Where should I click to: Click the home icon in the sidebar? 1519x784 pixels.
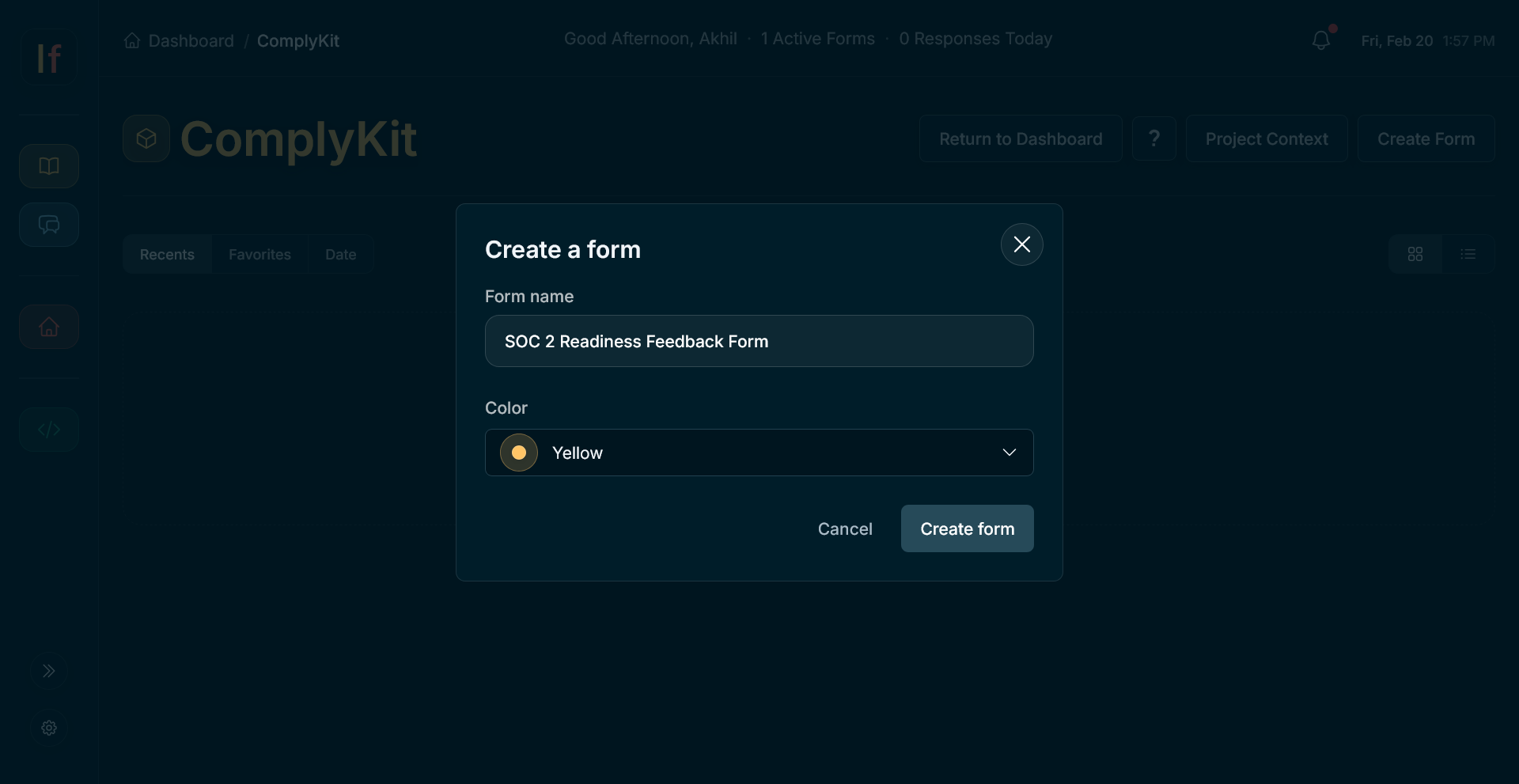48,327
